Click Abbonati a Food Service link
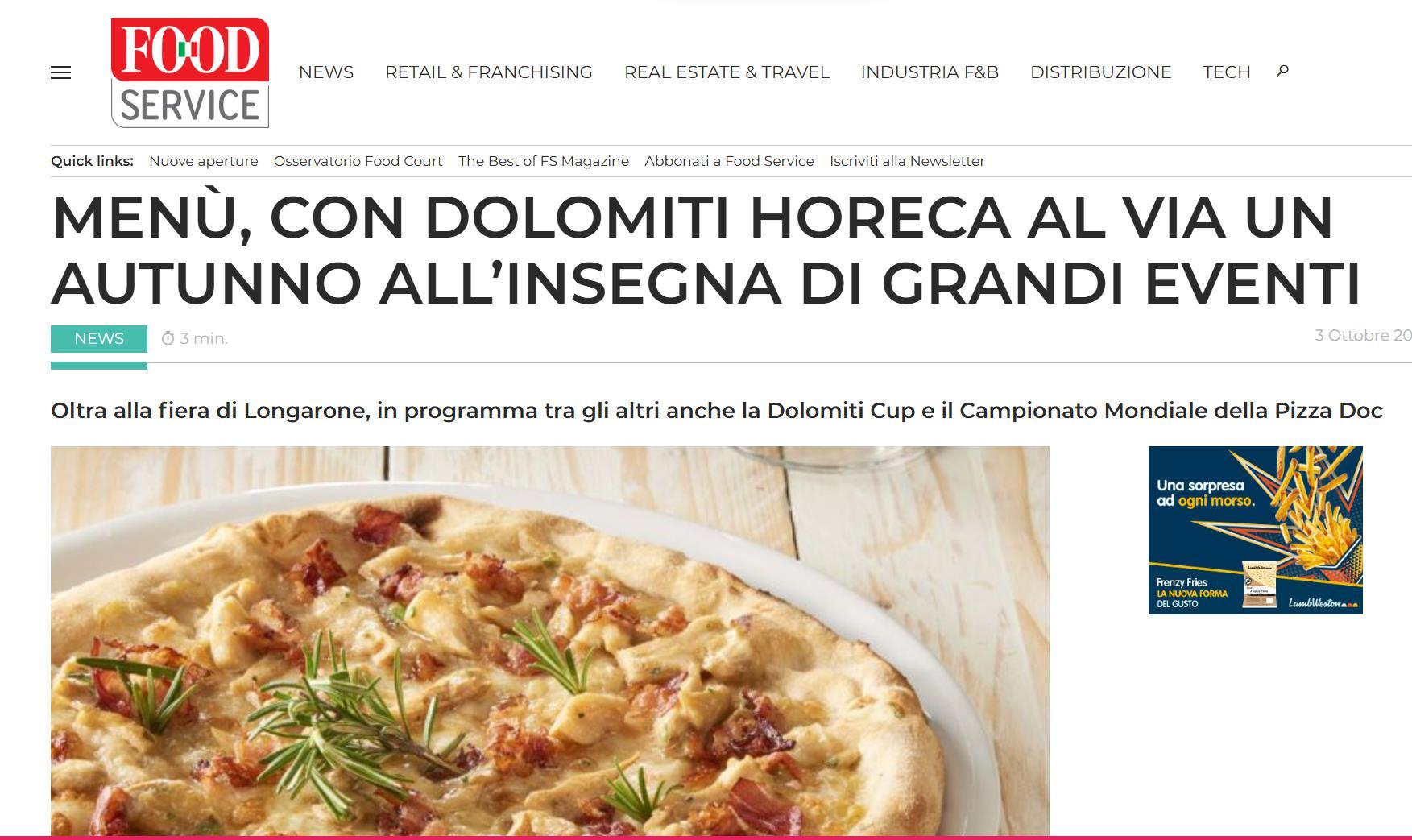 pos(729,161)
